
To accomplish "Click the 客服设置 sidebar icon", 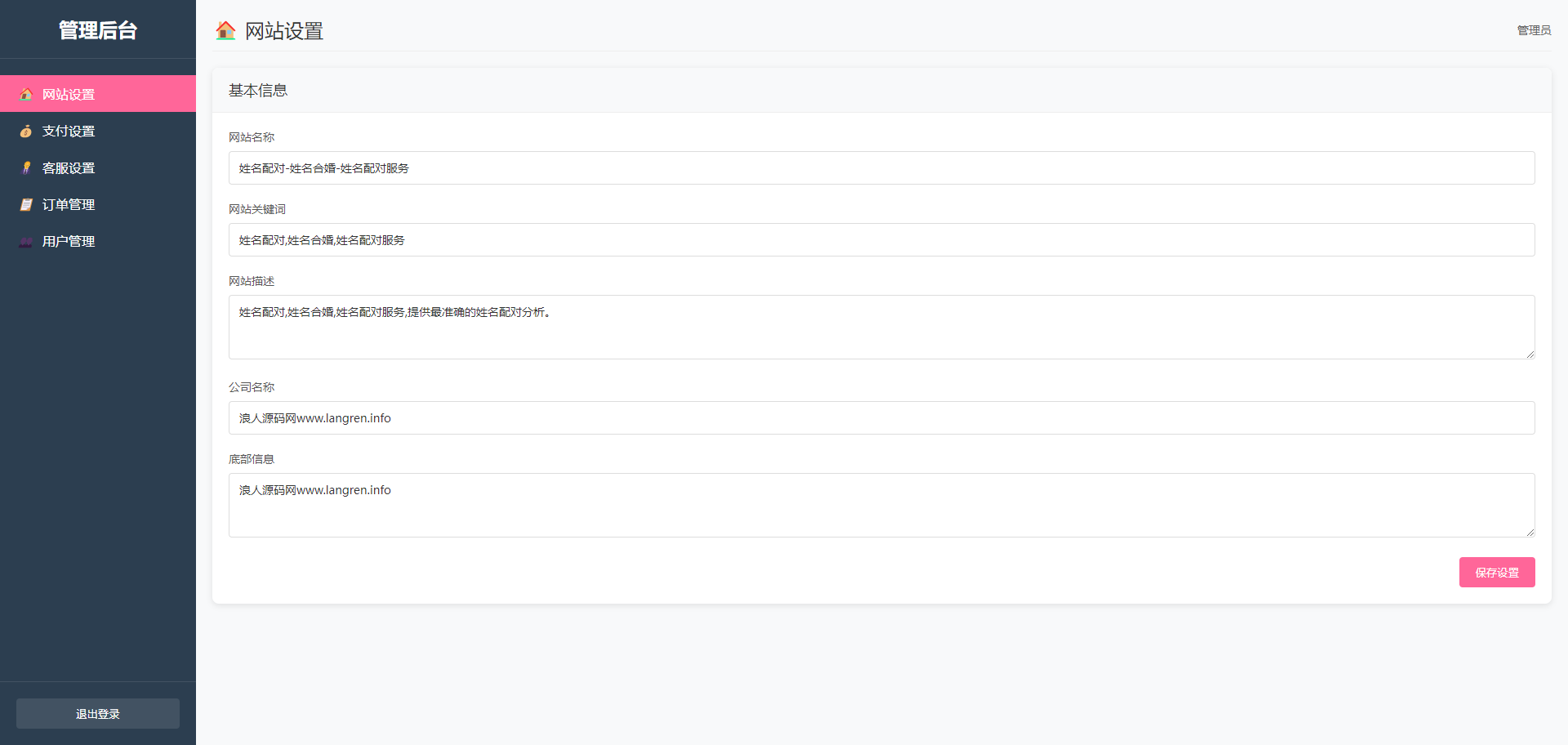I will coord(26,167).
